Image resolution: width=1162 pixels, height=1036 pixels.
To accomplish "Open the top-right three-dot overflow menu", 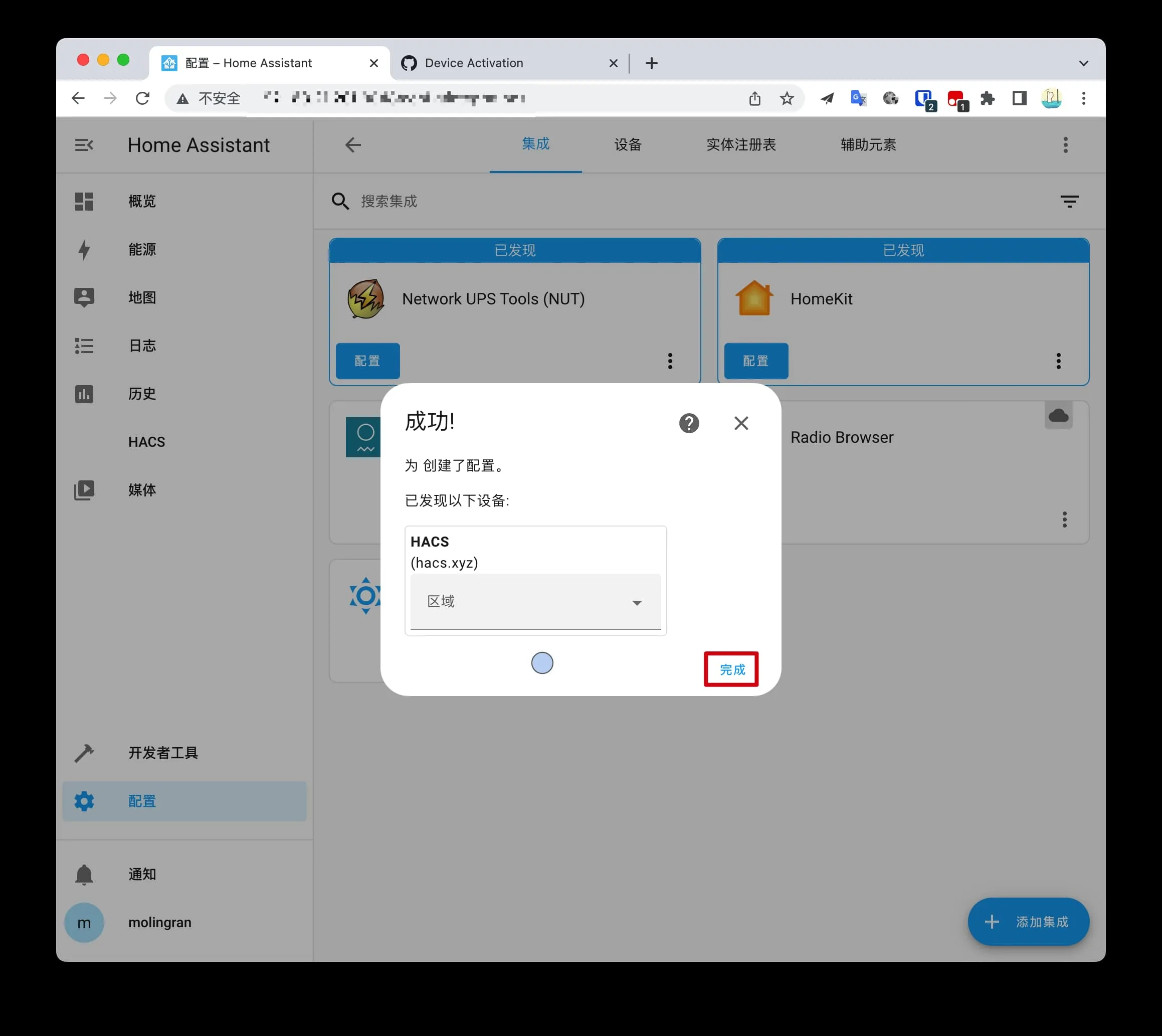I will pyautogui.click(x=1065, y=145).
